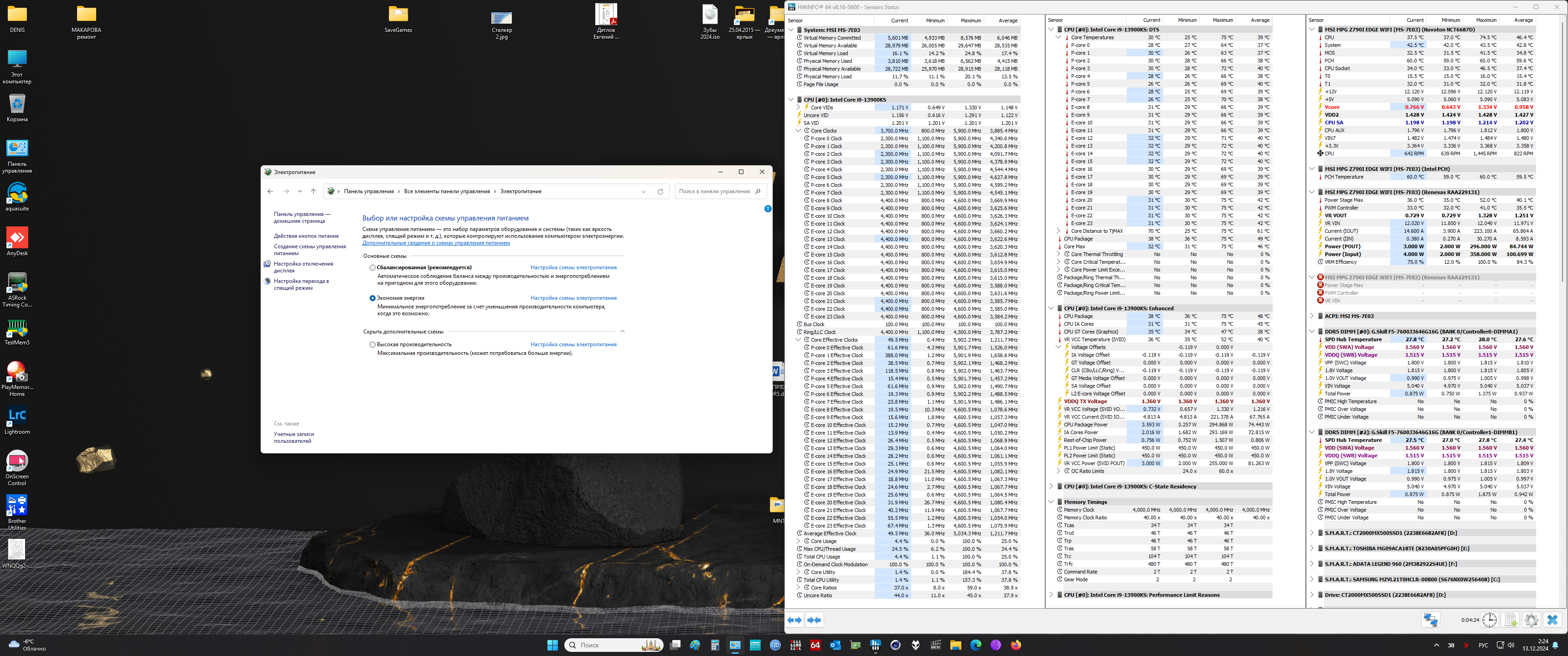The height and width of the screenshot is (656, 1568).
Task: Click HWiNFO blue X close-sensors icon
Action: tap(1552, 620)
